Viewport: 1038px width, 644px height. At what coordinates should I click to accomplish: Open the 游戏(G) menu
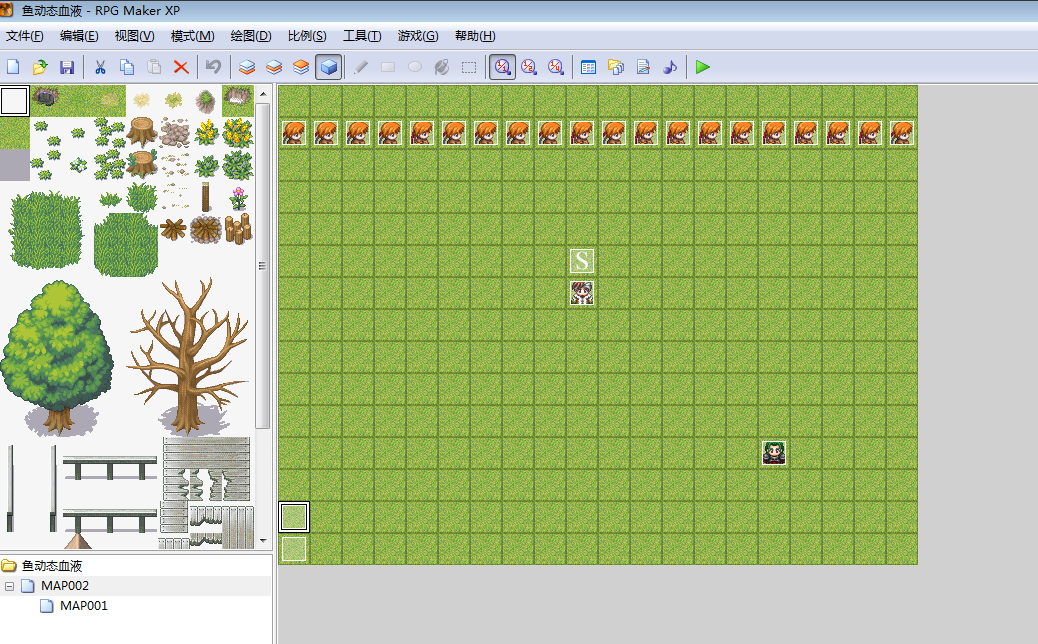point(418,36)
